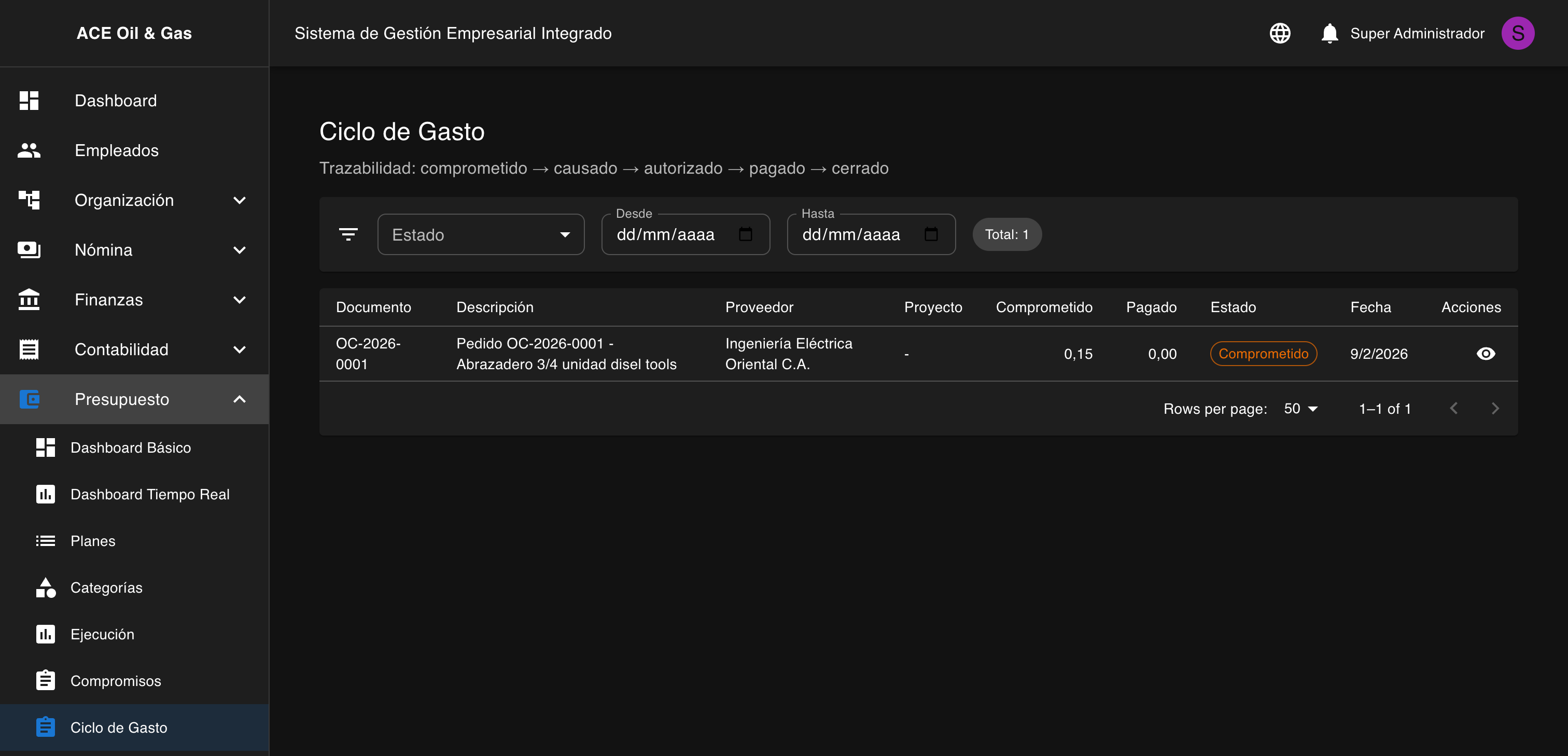
Task: Click the Dashboard Tiempo Real chart icon
Action: point(45,494)
